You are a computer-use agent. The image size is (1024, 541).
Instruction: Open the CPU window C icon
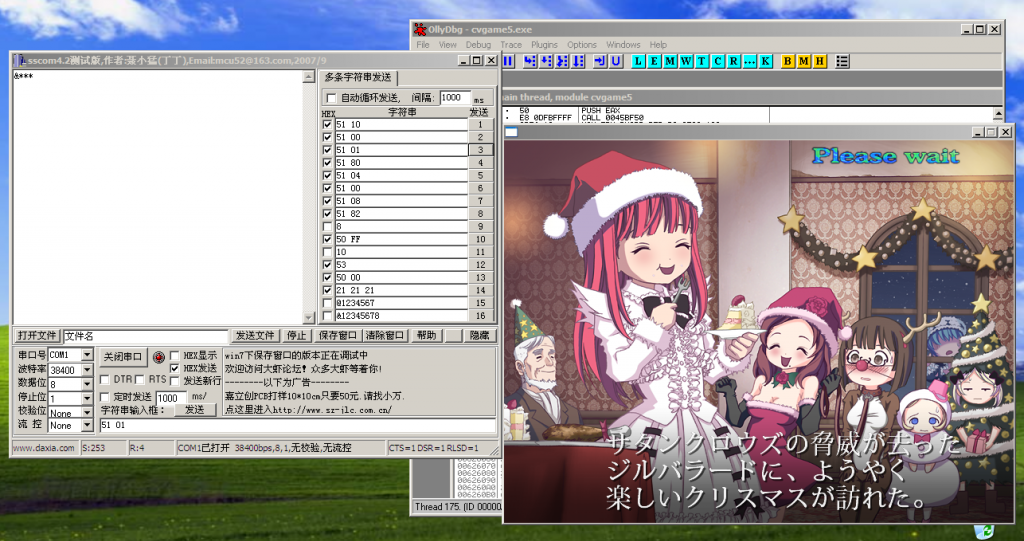click(x=718, y=61)
